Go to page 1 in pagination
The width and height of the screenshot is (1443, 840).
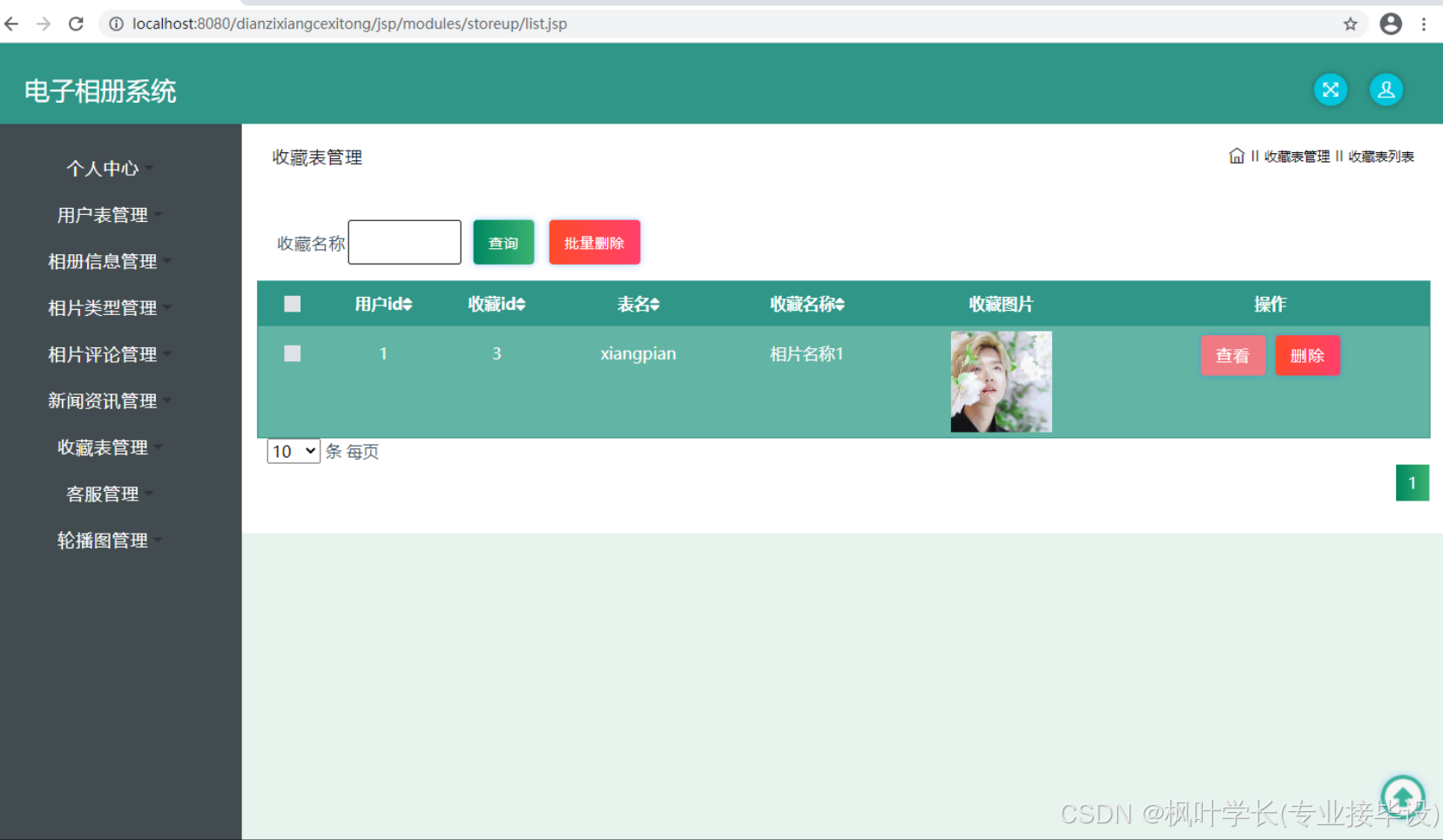(1413, 482)
